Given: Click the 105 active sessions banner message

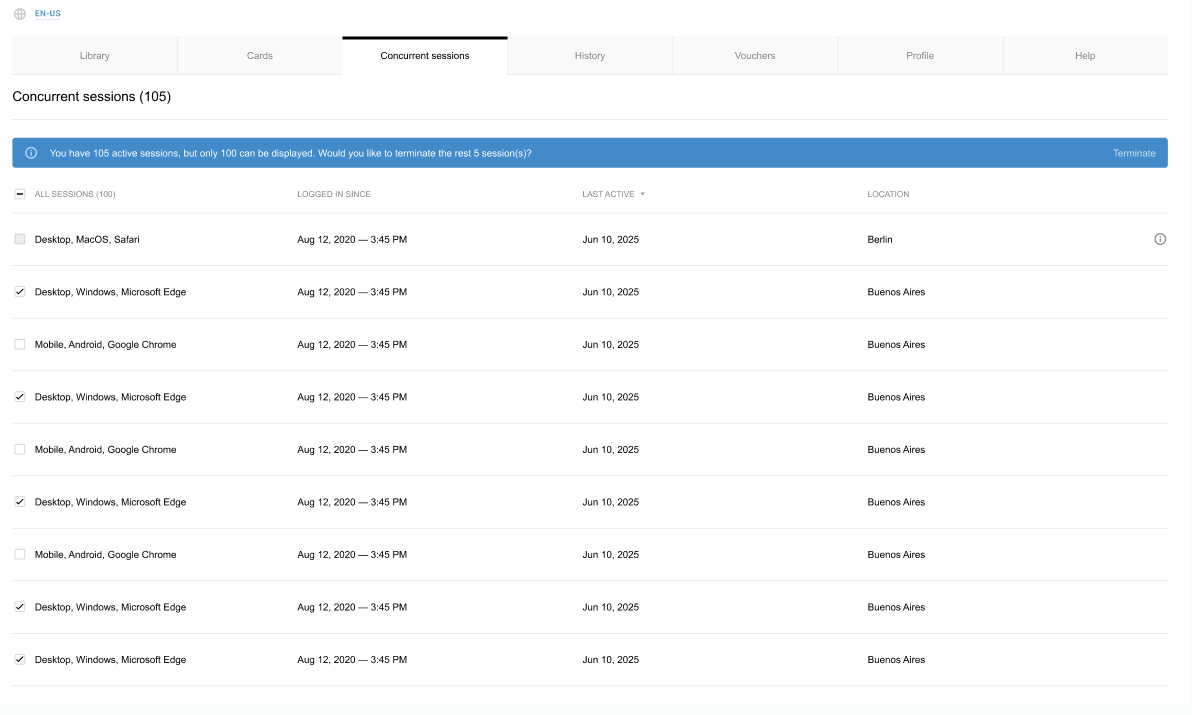Looking at the screenshot, I should [290, 153].
